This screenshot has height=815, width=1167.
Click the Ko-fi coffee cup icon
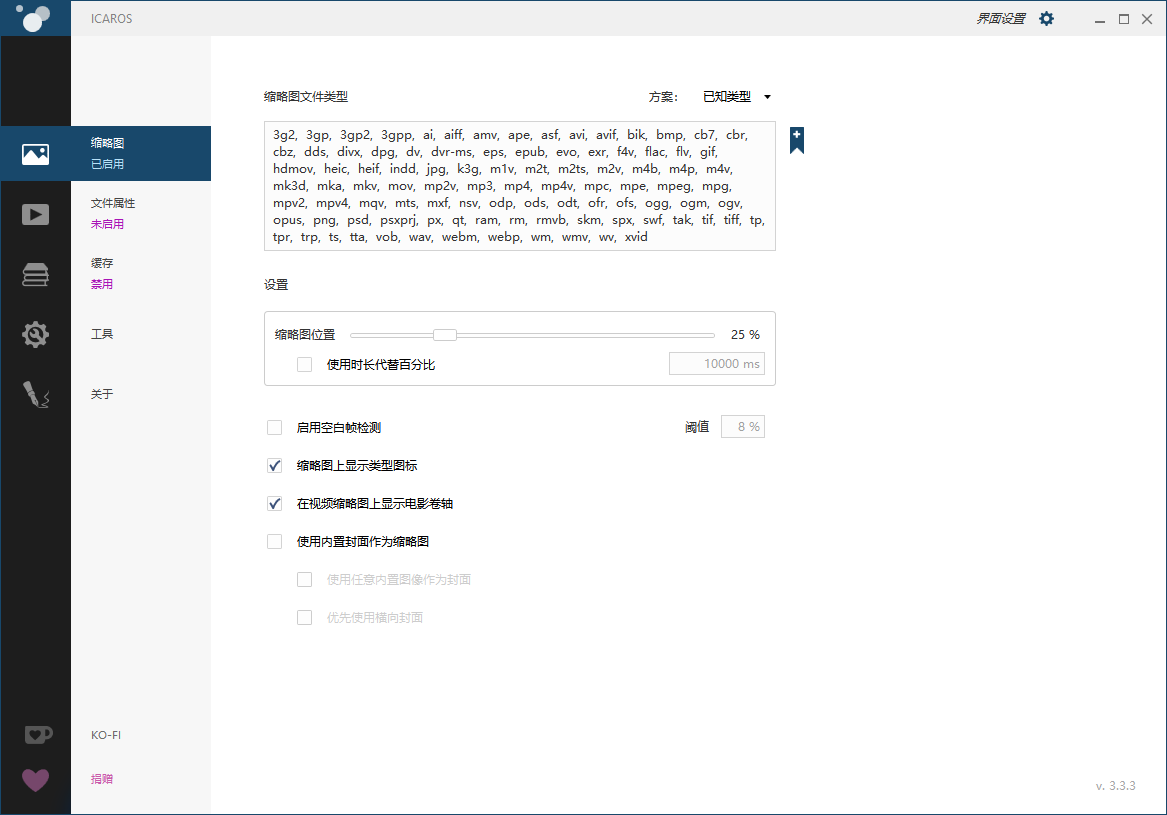(35, 735)
